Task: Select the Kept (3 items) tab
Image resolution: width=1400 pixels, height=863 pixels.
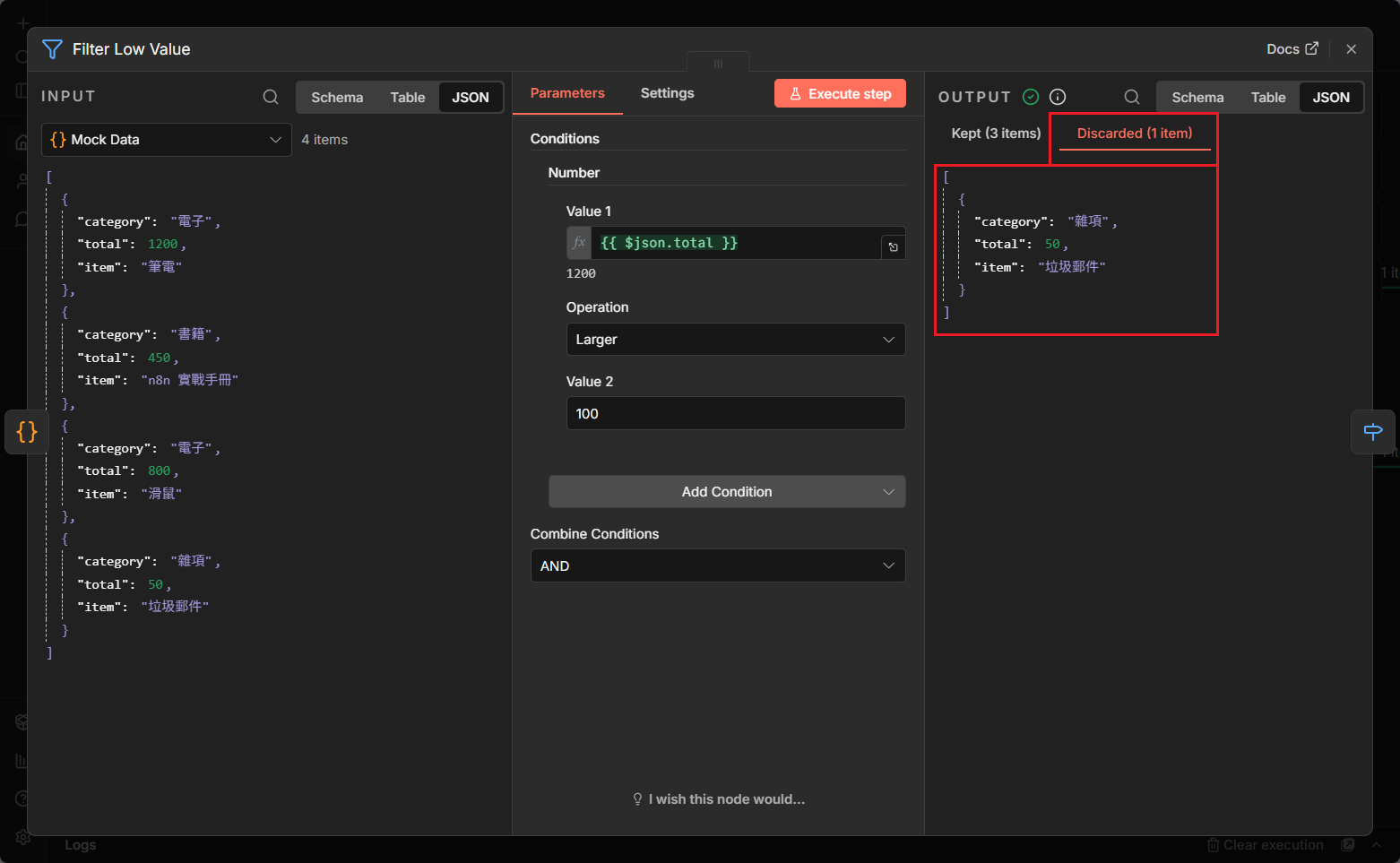Action: click(996, 134)
